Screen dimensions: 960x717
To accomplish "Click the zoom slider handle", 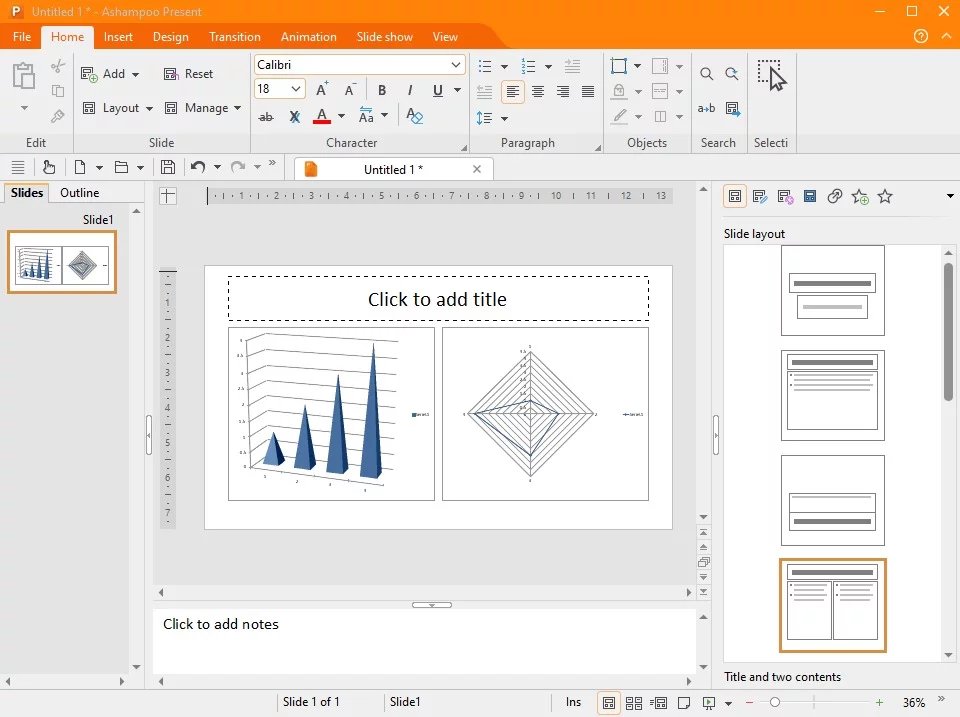I will (774, 703).
